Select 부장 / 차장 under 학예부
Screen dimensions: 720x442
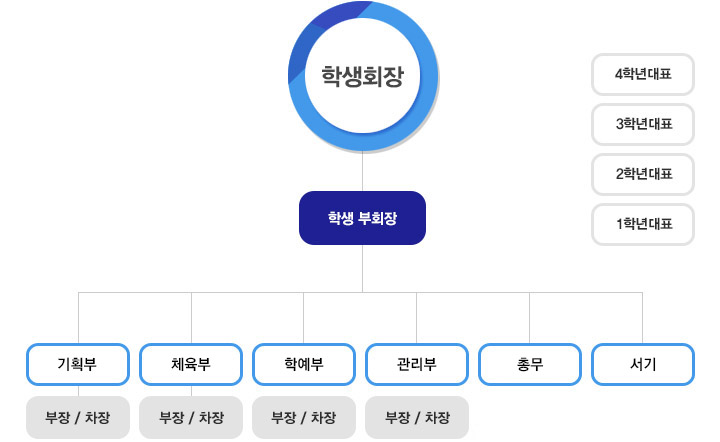304,417
